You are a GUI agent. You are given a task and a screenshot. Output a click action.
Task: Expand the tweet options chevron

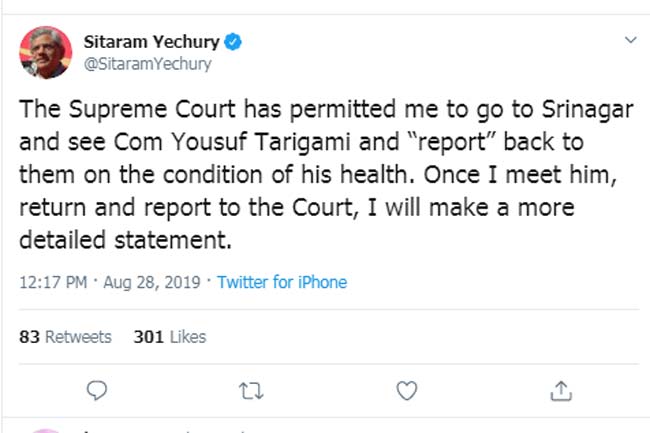630,41
